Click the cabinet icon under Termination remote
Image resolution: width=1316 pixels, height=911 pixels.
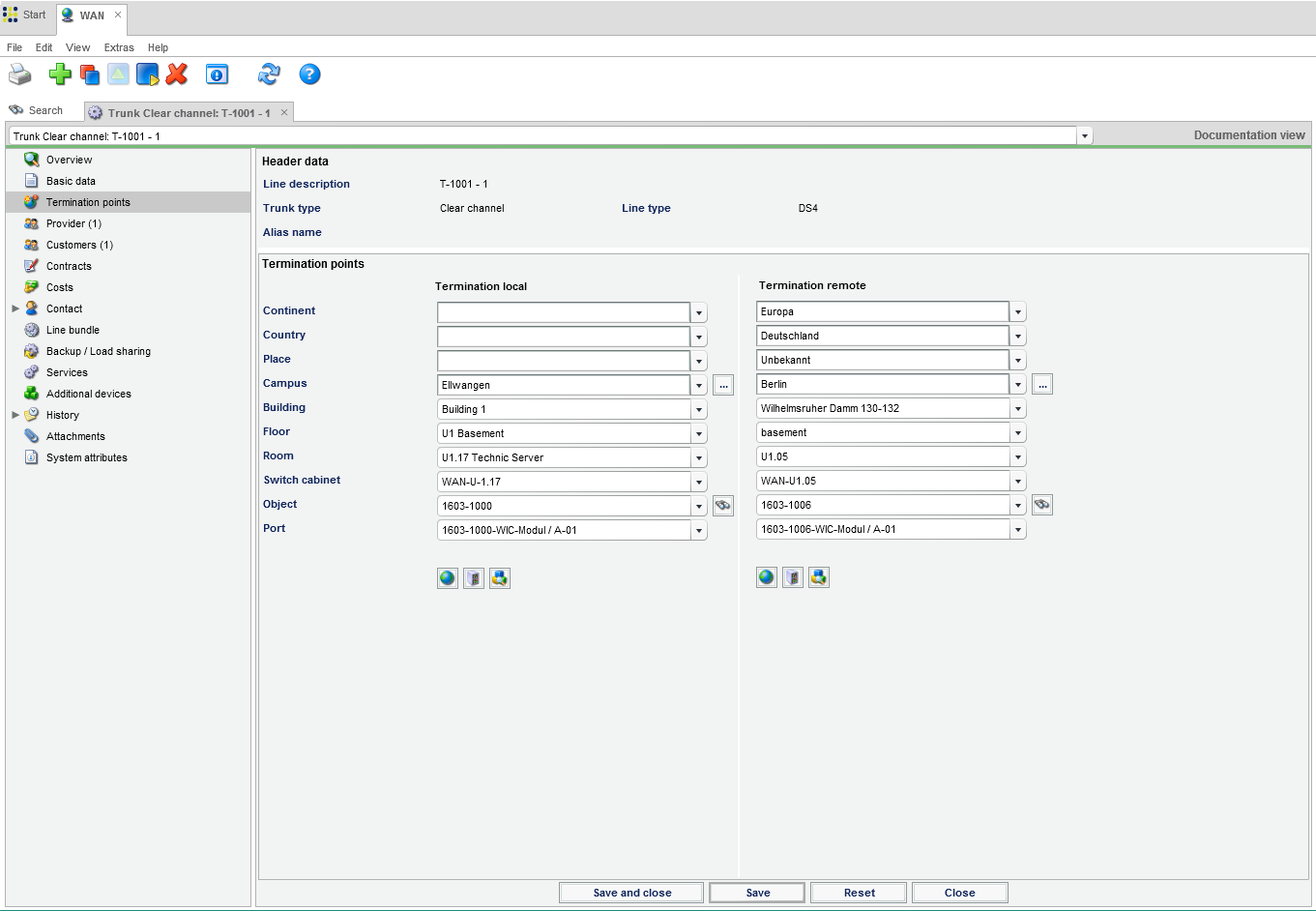click(x=793, y=577)
